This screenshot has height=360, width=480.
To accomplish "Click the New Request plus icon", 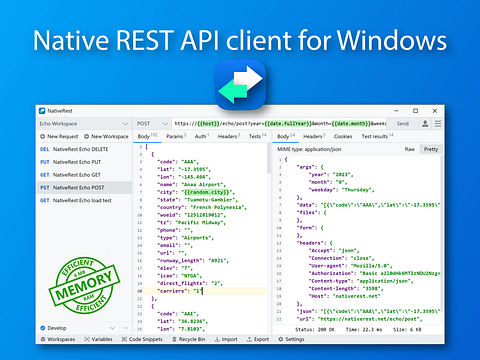I will (x=42, y=136).
